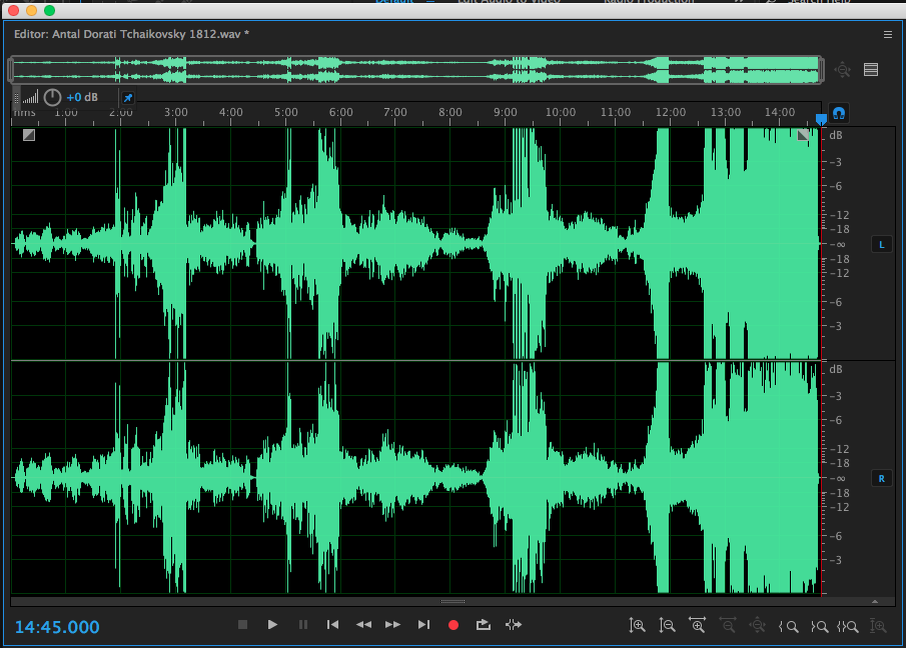Click the fade-in handle on the waveform

tap(29, 135)
